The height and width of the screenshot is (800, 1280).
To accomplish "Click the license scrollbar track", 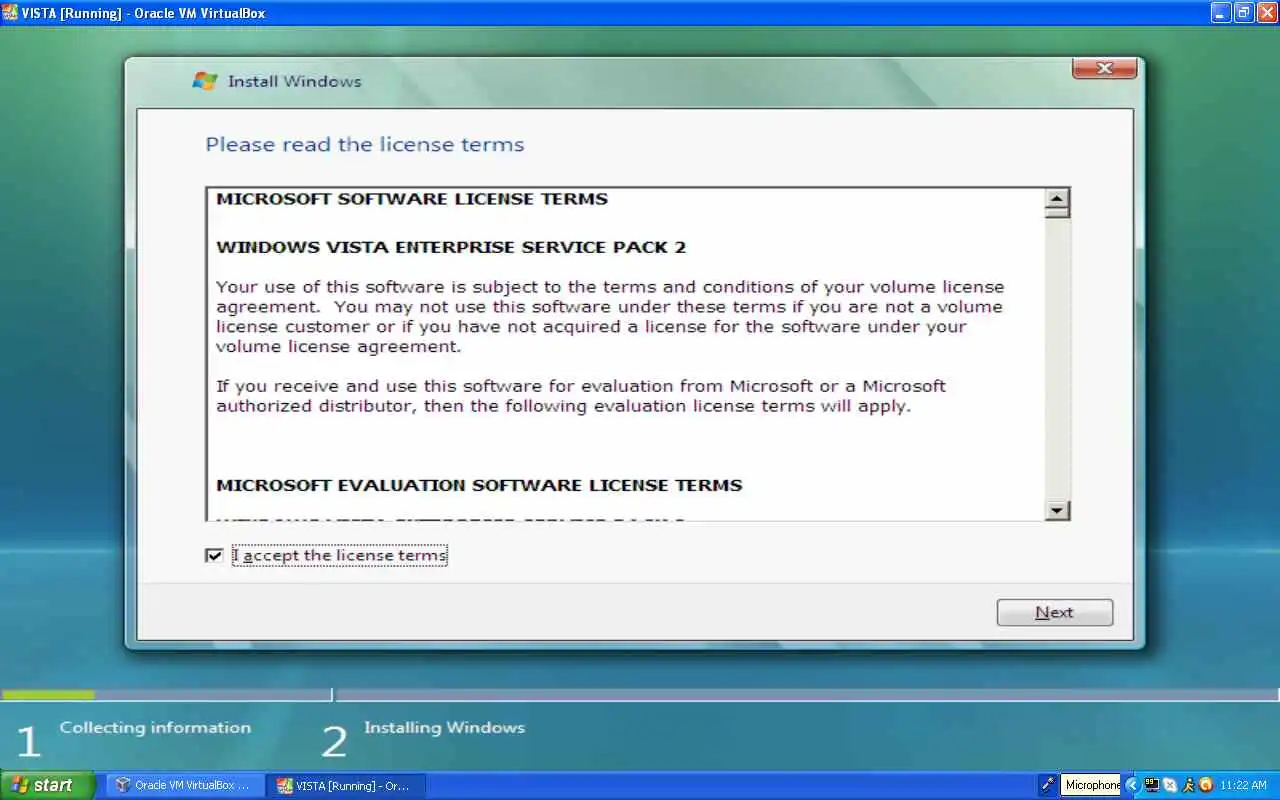I will (1057, 360).
